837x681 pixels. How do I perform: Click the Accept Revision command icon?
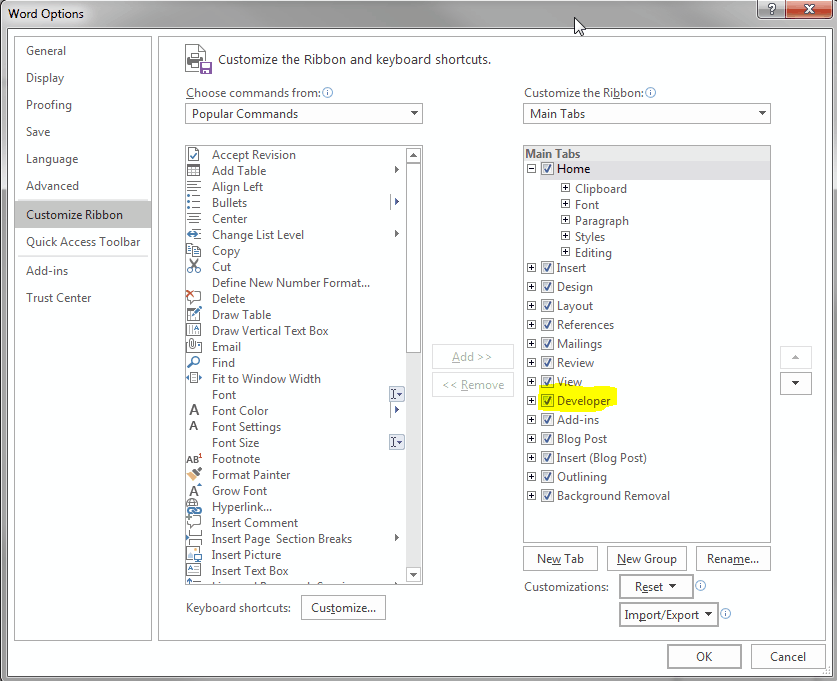coord(194,155)
